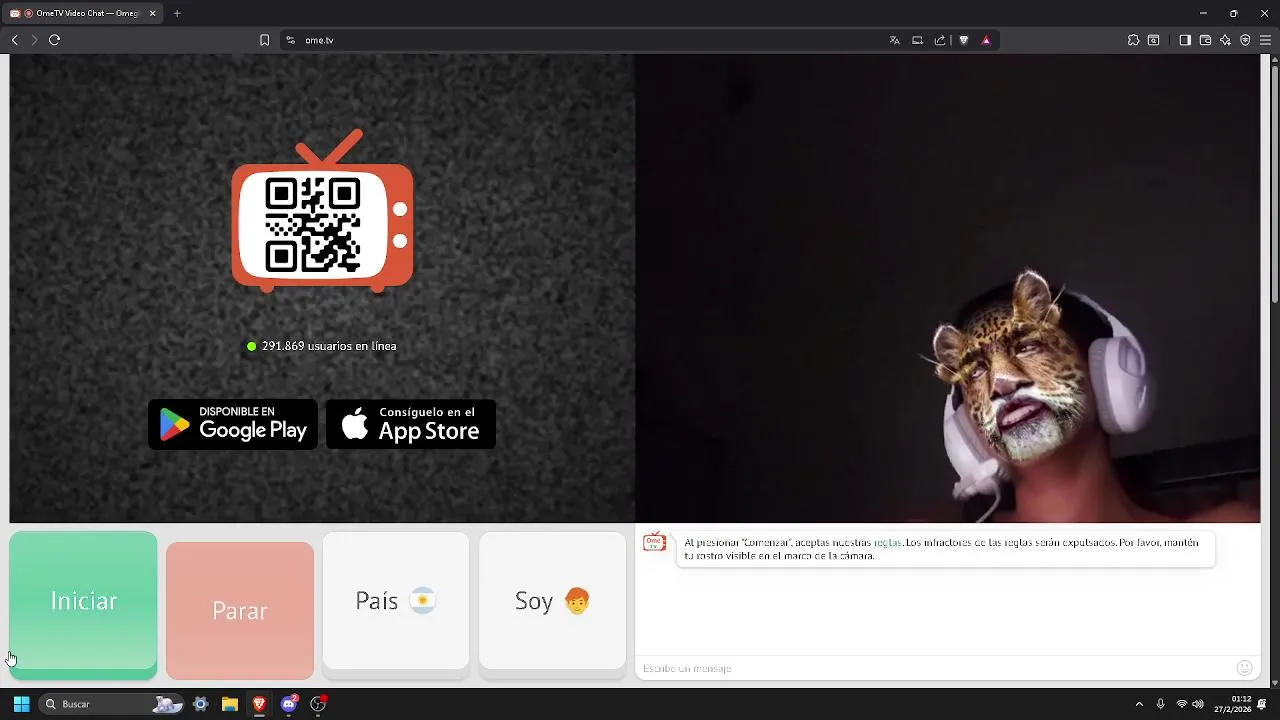Open site settings icon beside ome.tv URL
This screenshot has height=720, width=1280.
coord(290,40)
